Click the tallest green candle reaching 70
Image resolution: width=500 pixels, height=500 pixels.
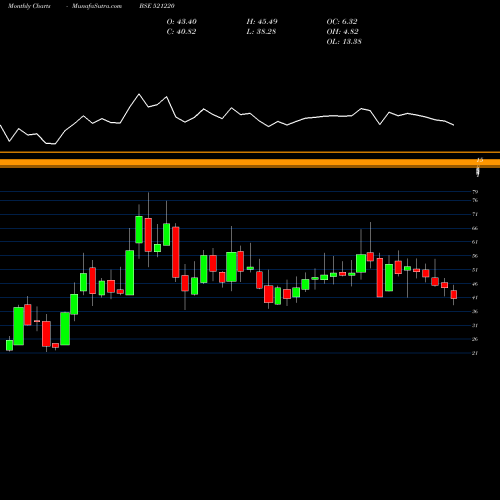tap(139, 230)
